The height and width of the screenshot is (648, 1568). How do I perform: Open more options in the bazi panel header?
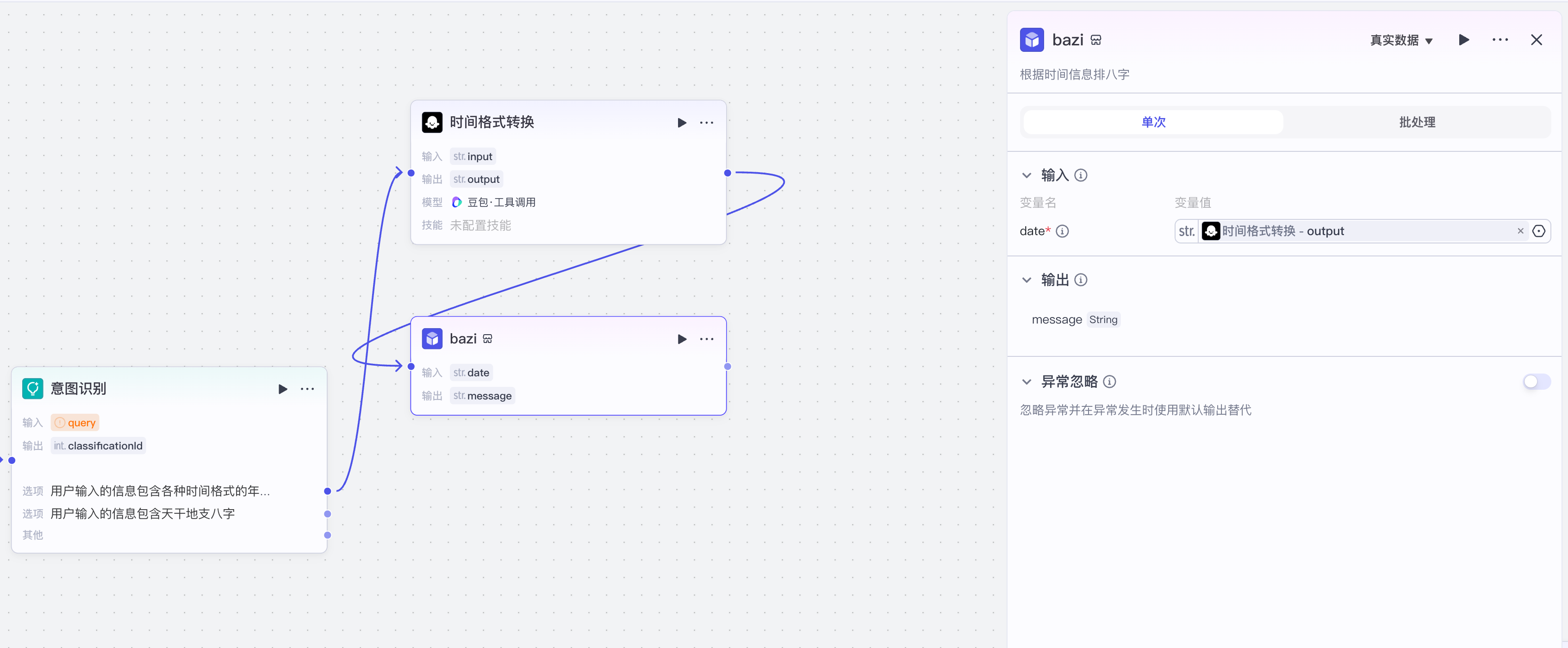[1500, 40]
